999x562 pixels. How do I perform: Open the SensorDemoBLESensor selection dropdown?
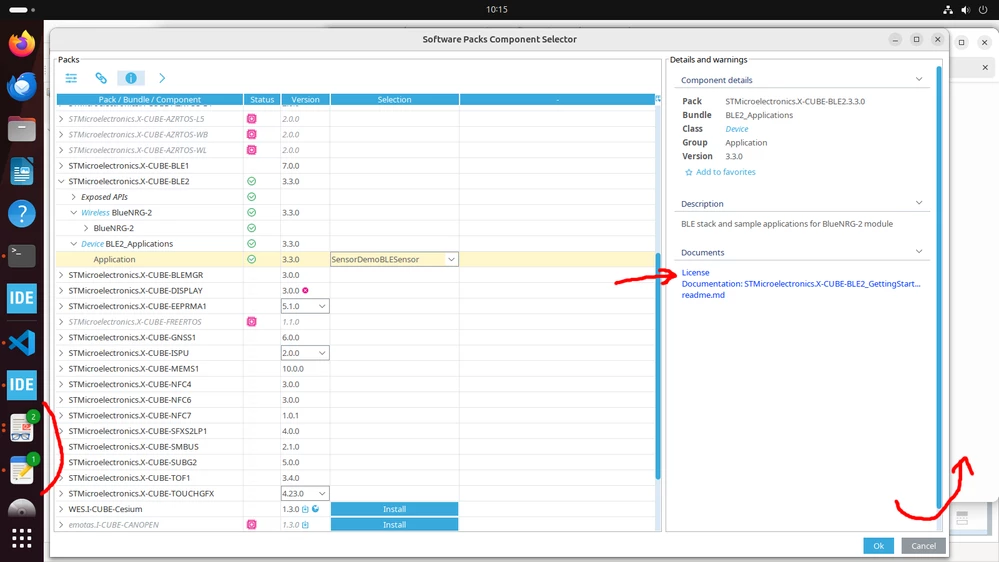[x=394, y=259]
